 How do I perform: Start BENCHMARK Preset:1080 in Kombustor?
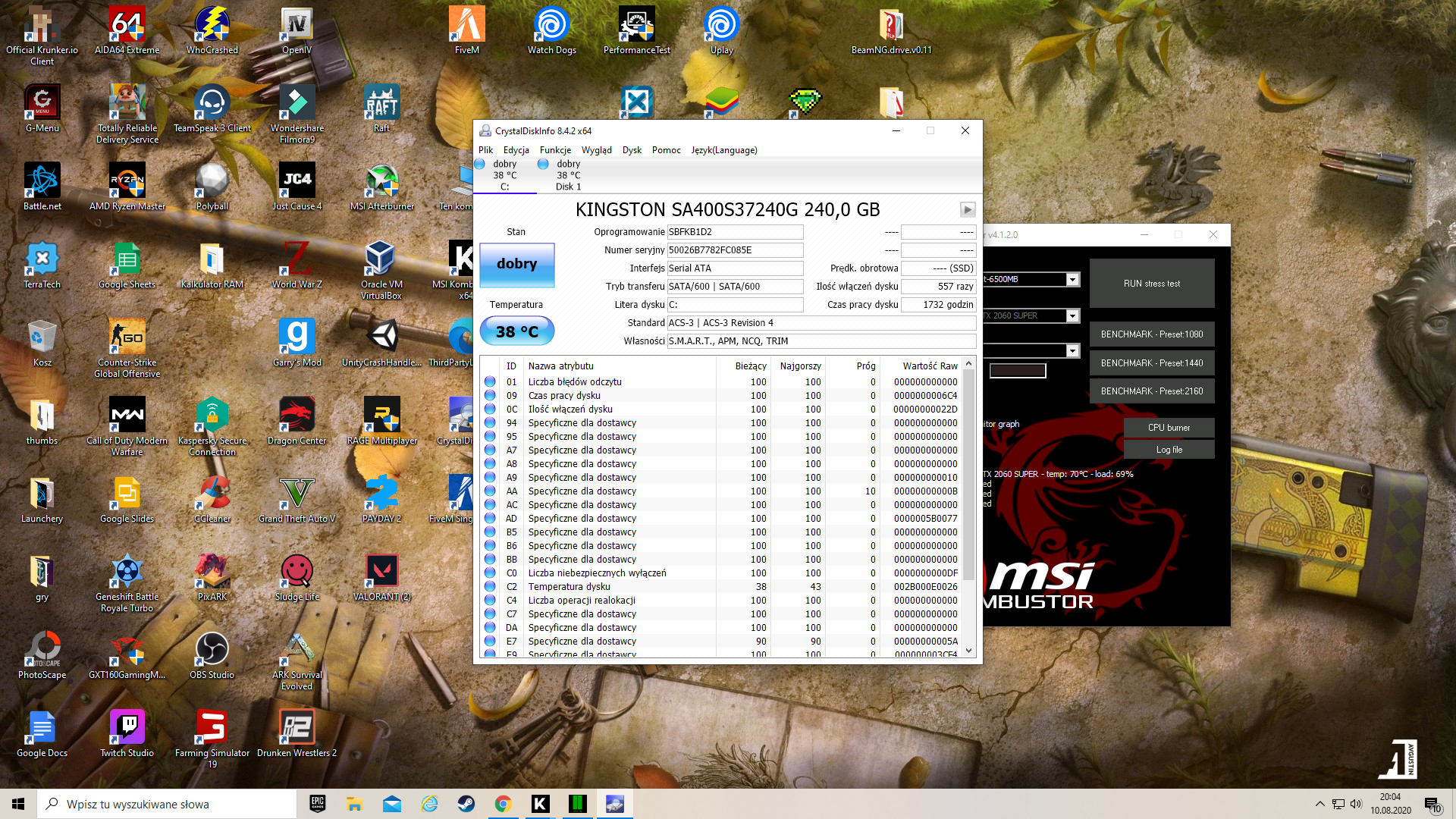pyautogui.click(x=1151, y=334)
